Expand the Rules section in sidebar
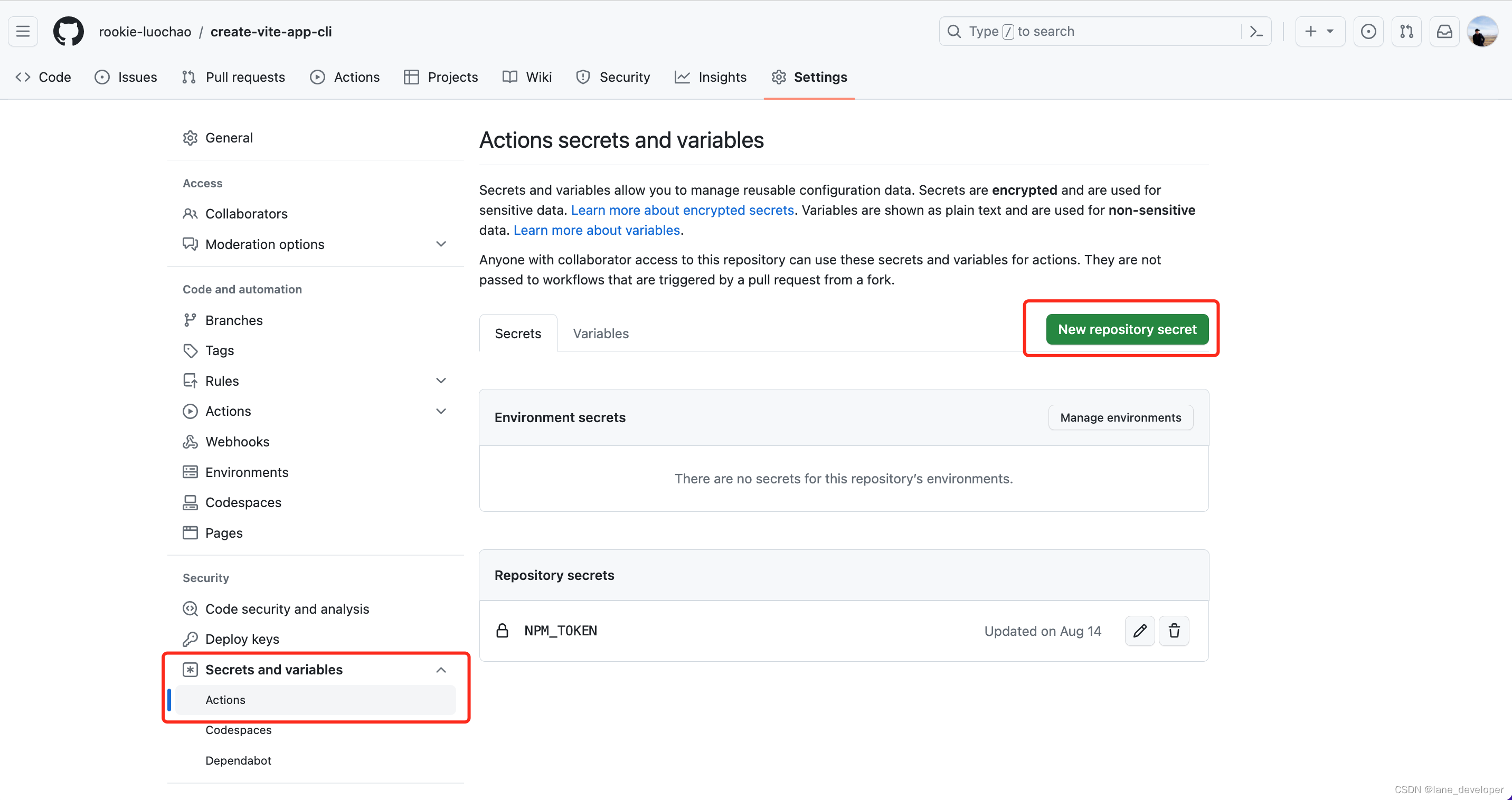This screenshot has height=800, width=1512. pyautogui.click(x=441, y=380)
